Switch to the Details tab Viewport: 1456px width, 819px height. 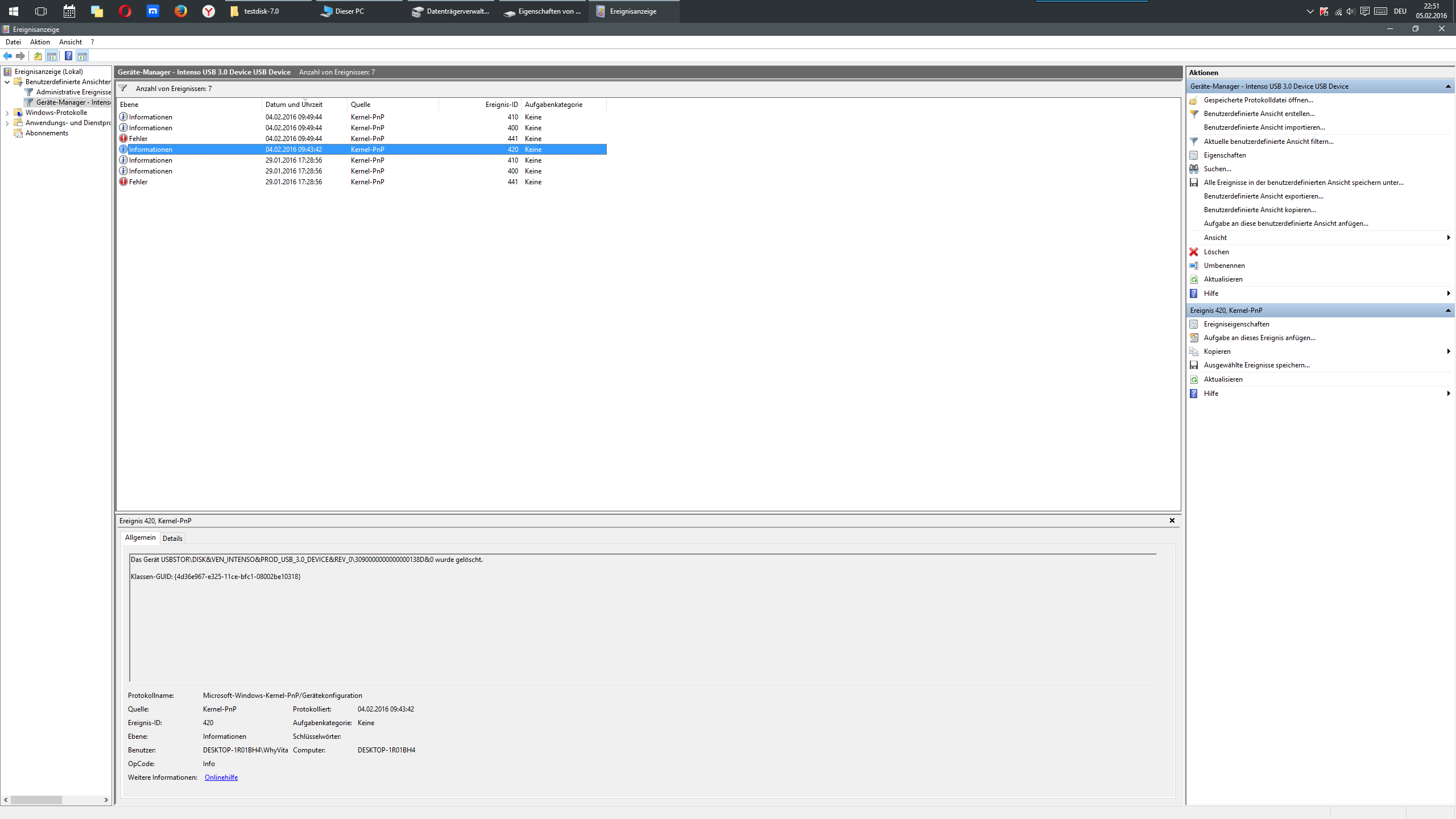(172, 539)
